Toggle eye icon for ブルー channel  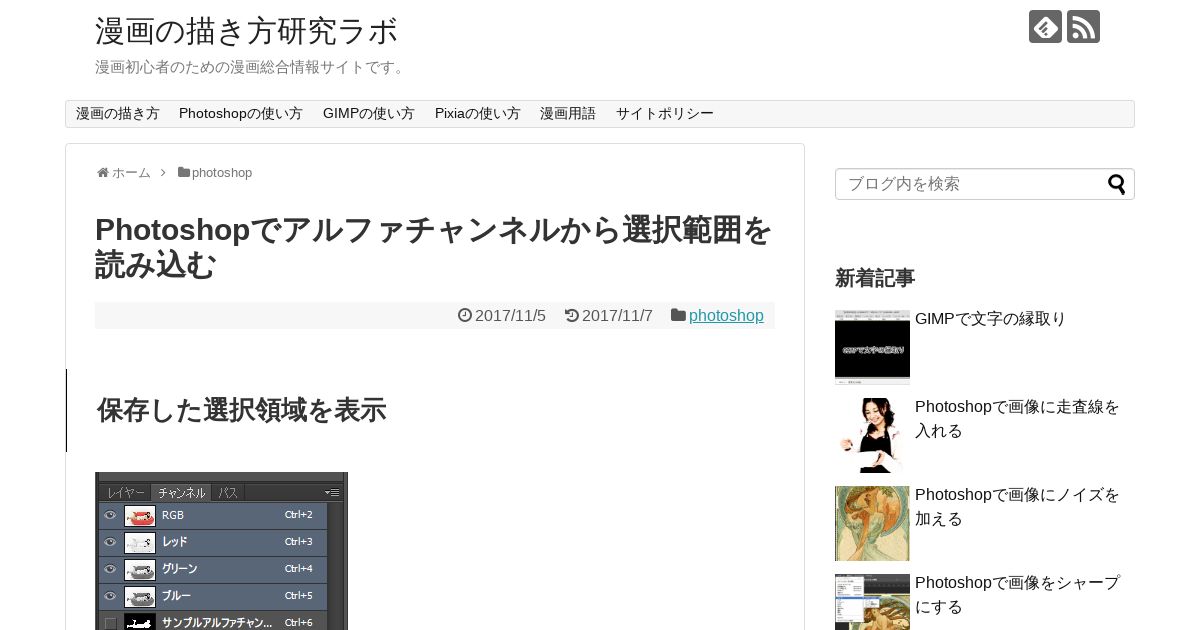[x=110, y=597]
